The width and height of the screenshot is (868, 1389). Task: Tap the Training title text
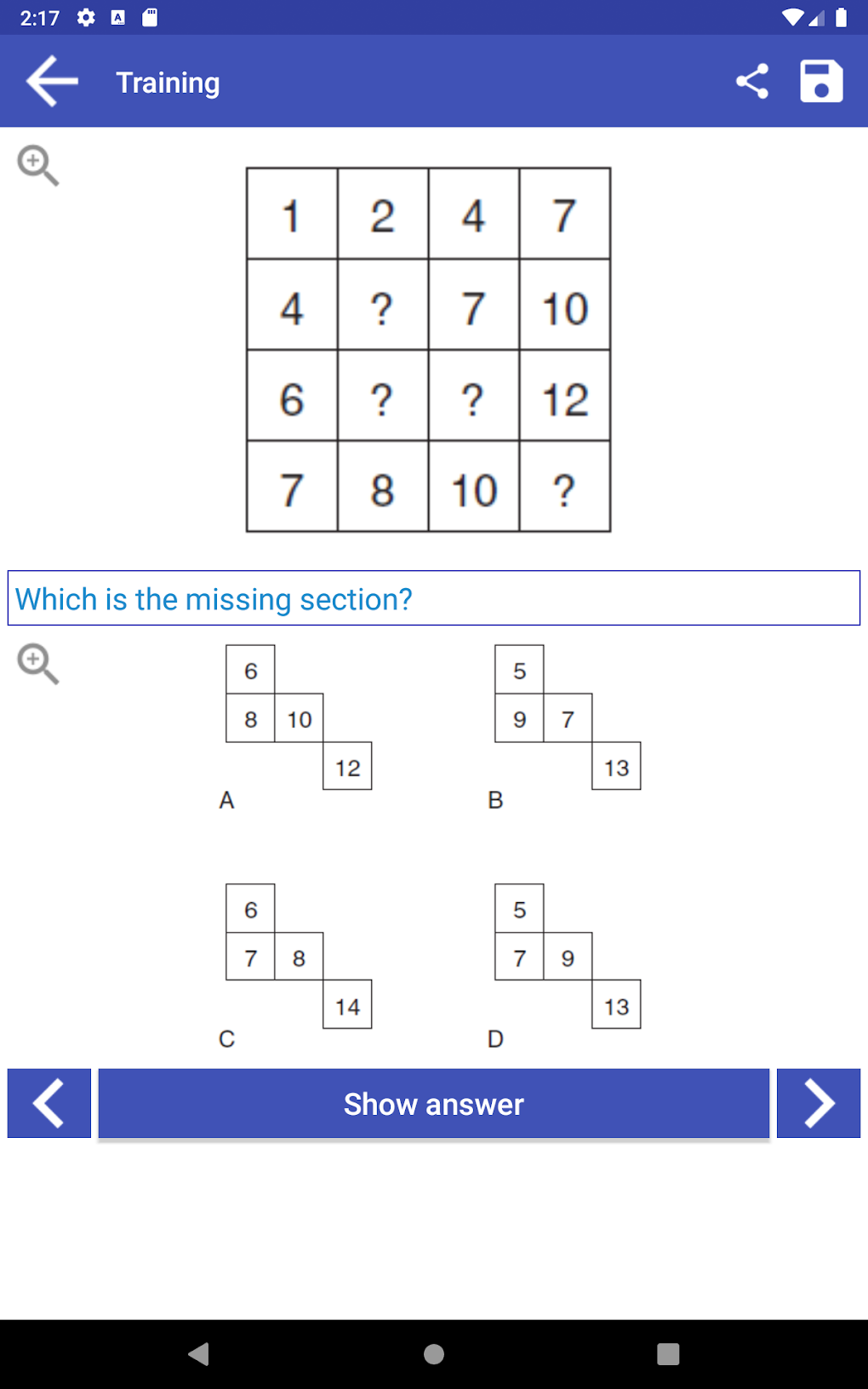168,83
